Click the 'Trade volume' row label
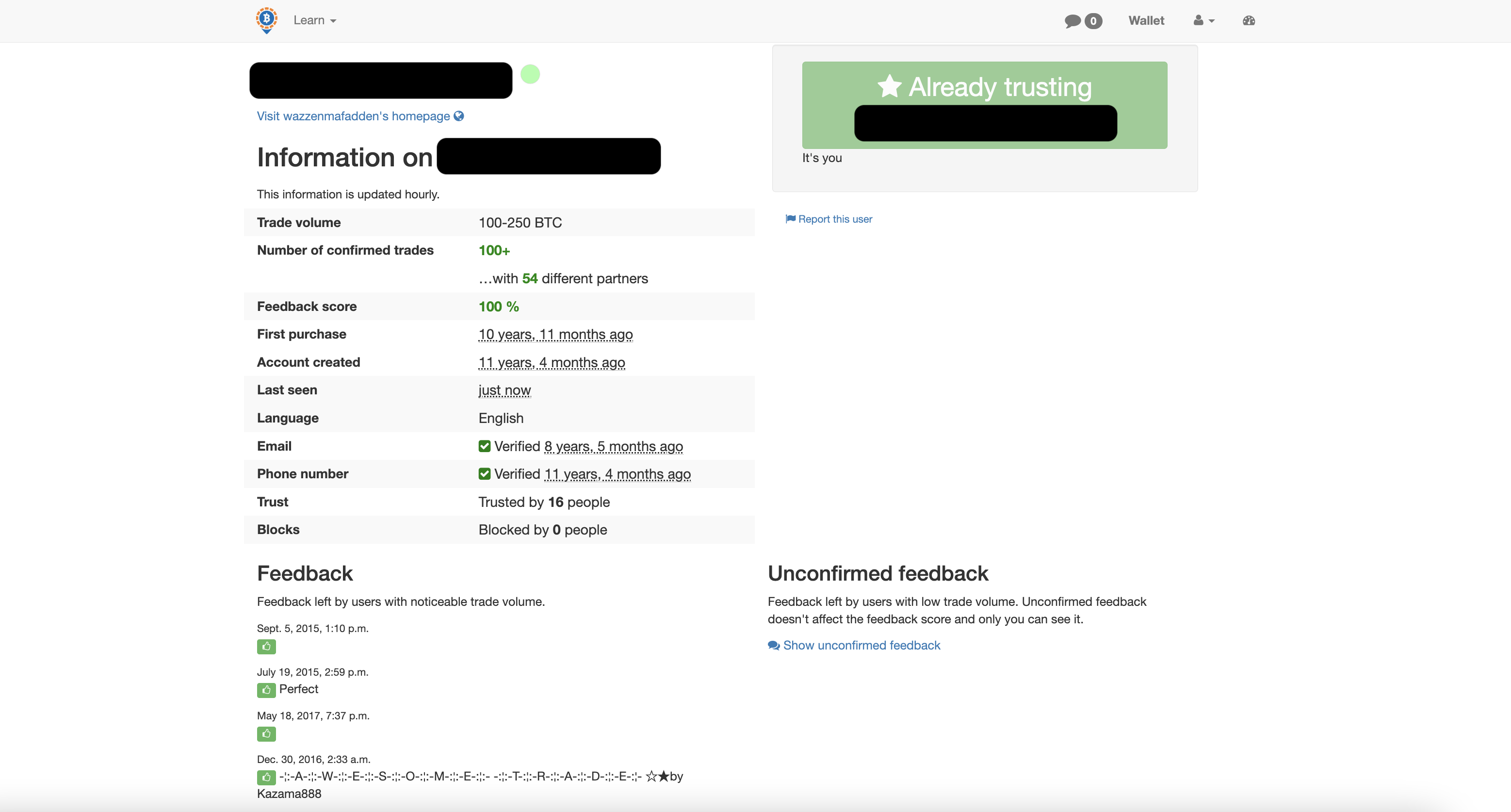Screen dimensions: 1511x812 (299, 222)
